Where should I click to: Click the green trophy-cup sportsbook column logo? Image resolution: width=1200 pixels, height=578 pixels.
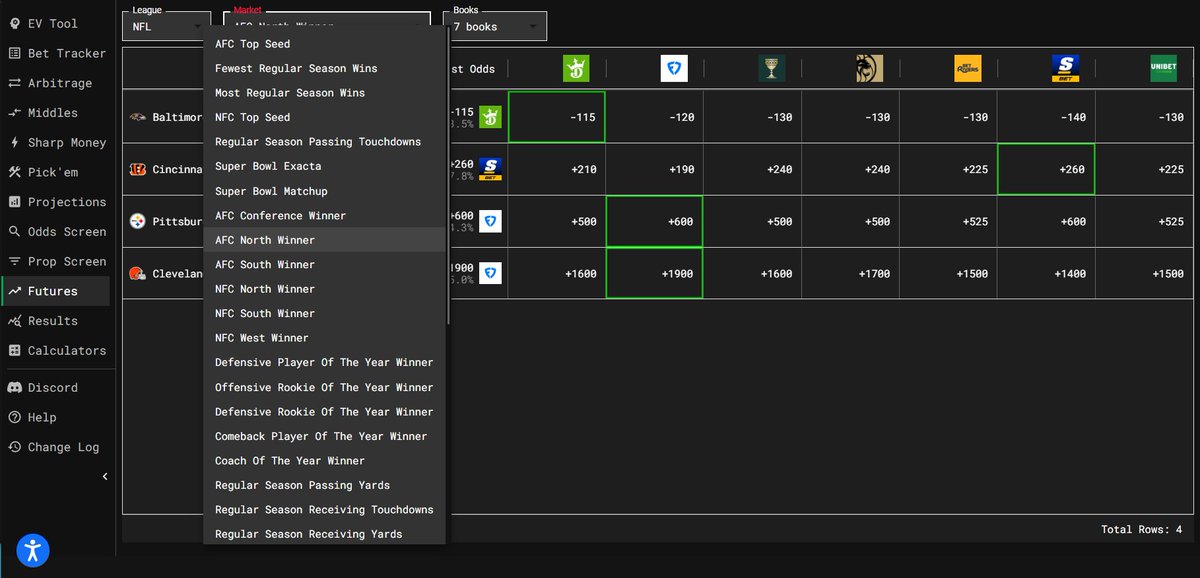click(x=772, y=68)
